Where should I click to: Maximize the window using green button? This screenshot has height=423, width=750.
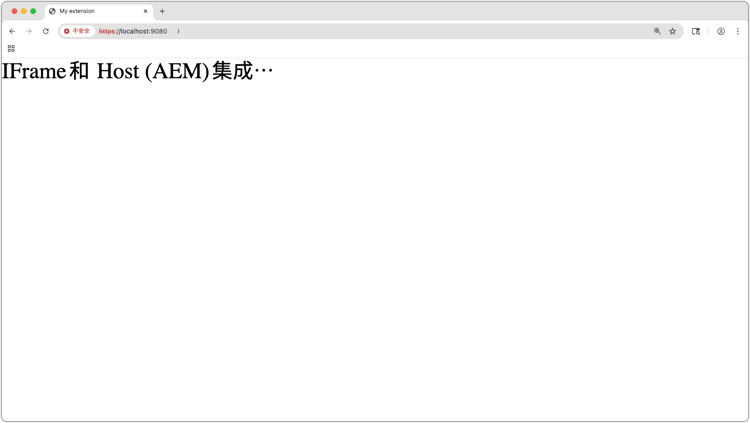click(x=33, y=11)
